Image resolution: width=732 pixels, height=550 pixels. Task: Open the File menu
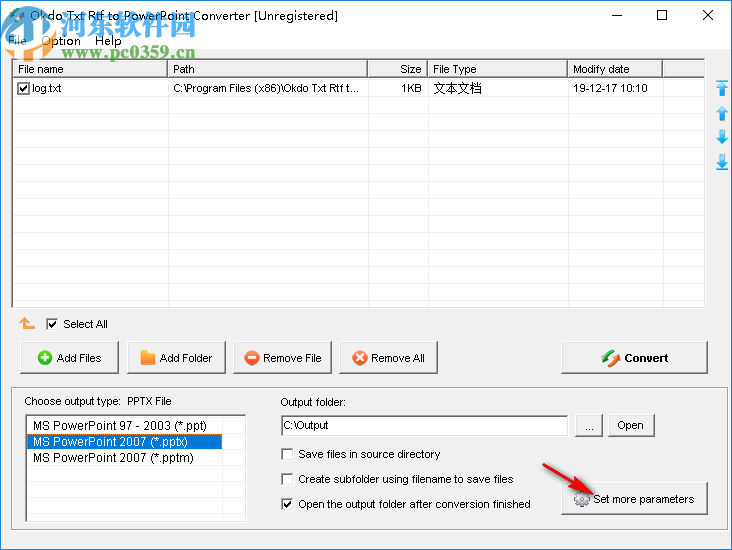[x=17, y=41]
